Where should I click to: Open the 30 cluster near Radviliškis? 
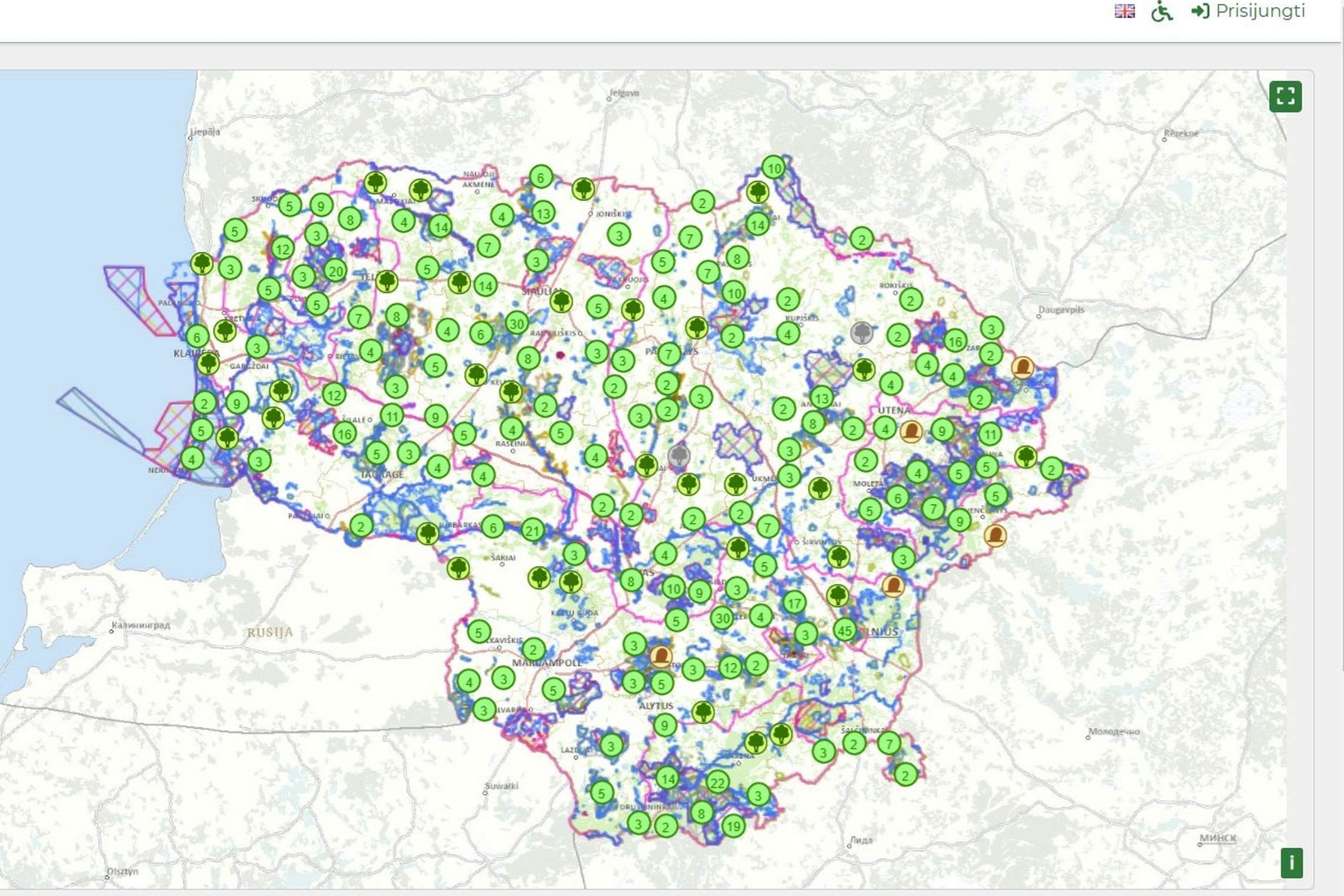point(516,323)
